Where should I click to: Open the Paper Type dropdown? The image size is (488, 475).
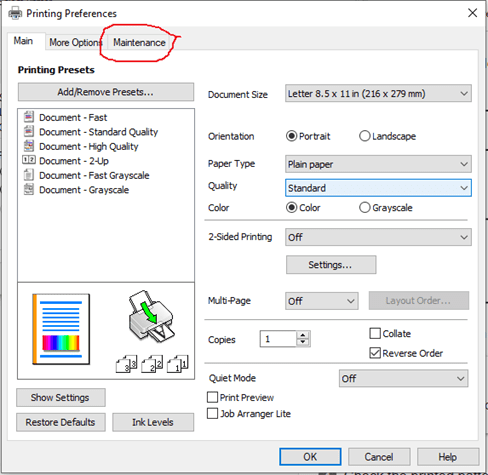click(378, 164)
